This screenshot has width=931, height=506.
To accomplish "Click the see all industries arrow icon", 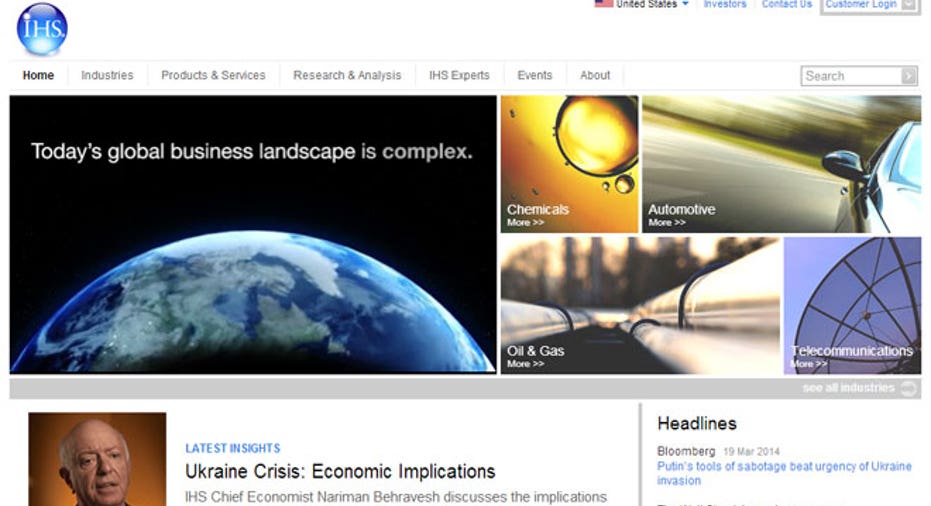I will 908,388.
